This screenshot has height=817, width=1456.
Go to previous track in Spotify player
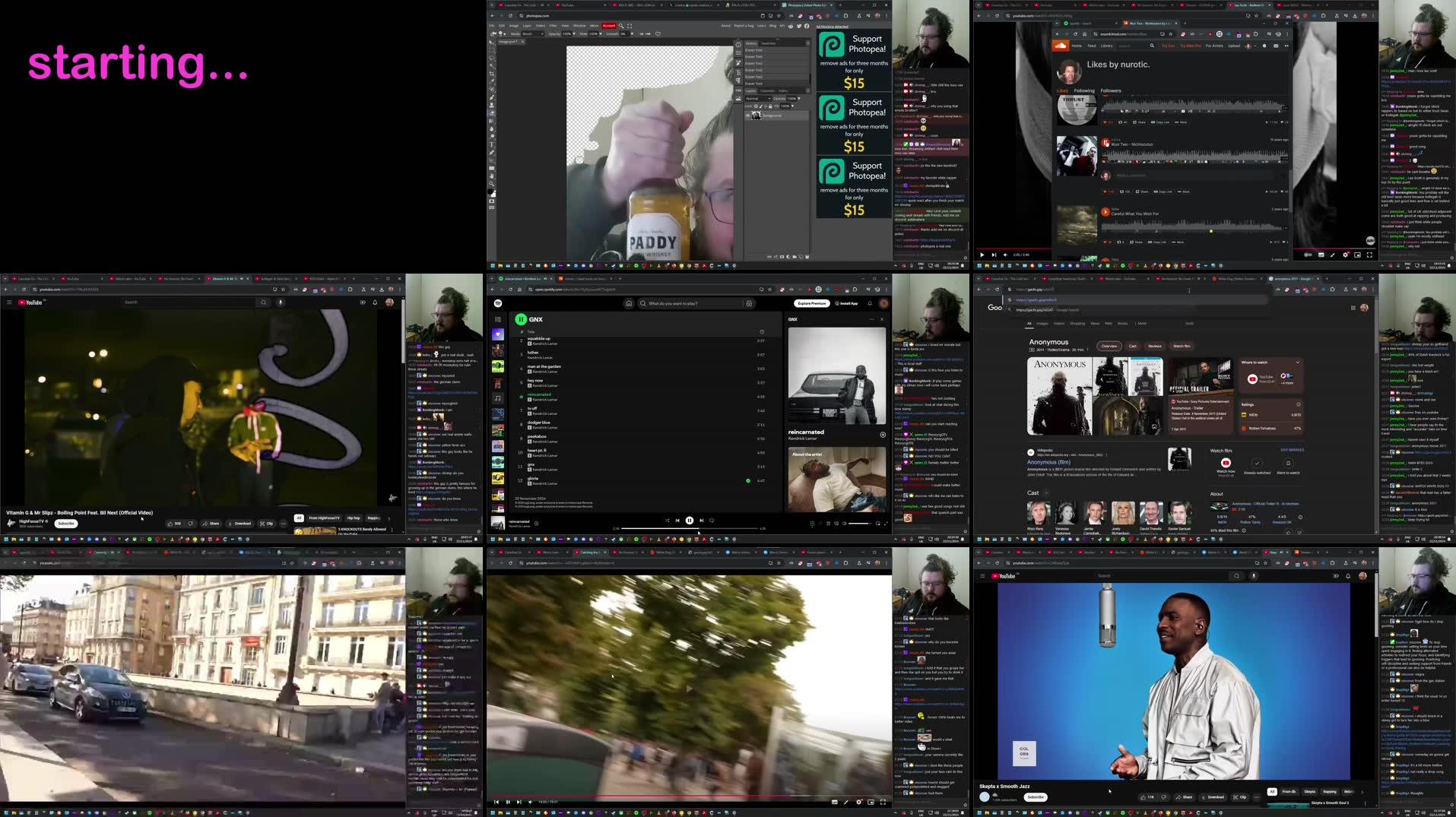click(677, 521)
